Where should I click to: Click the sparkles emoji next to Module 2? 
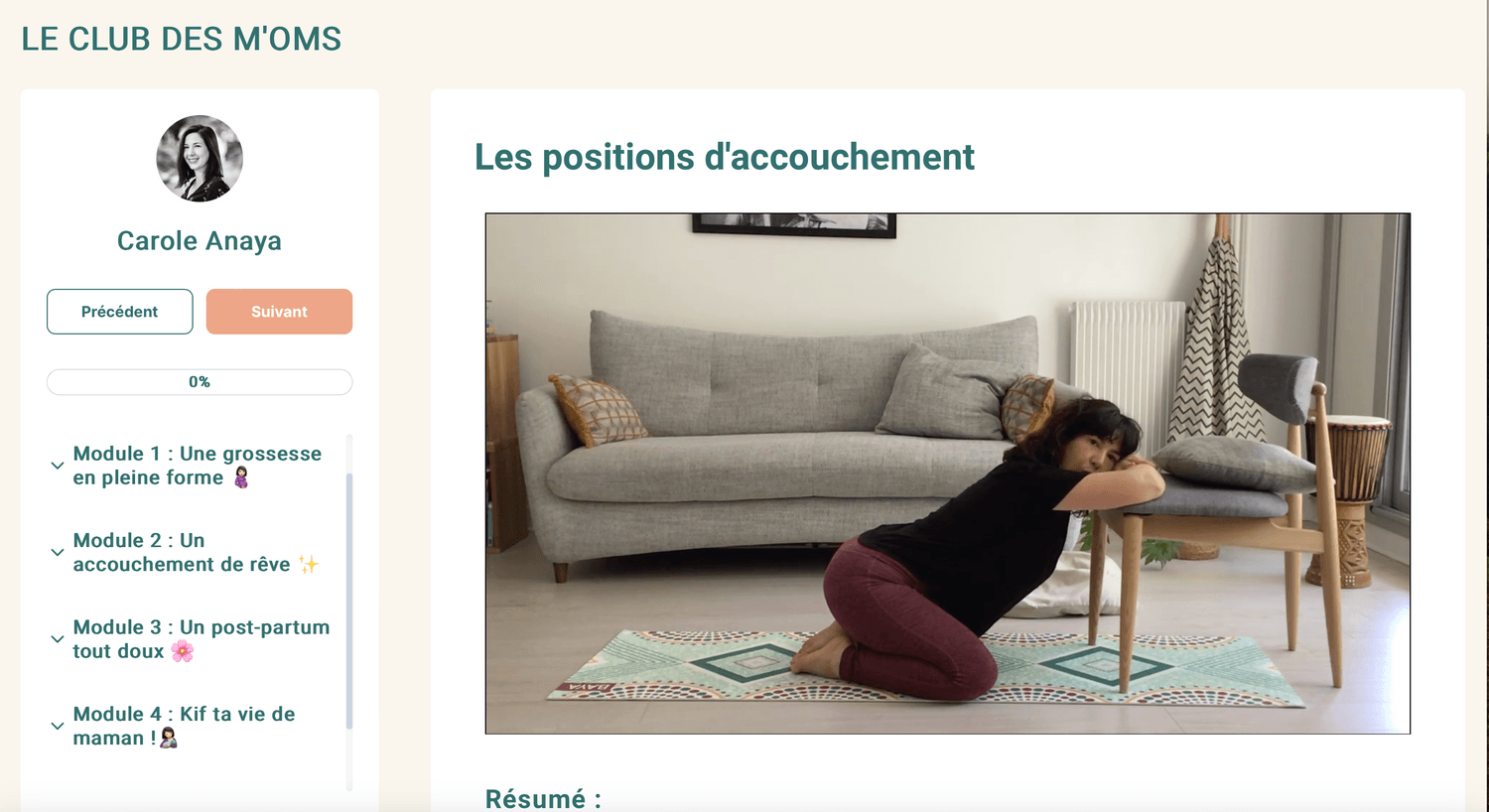click(309, 565)
